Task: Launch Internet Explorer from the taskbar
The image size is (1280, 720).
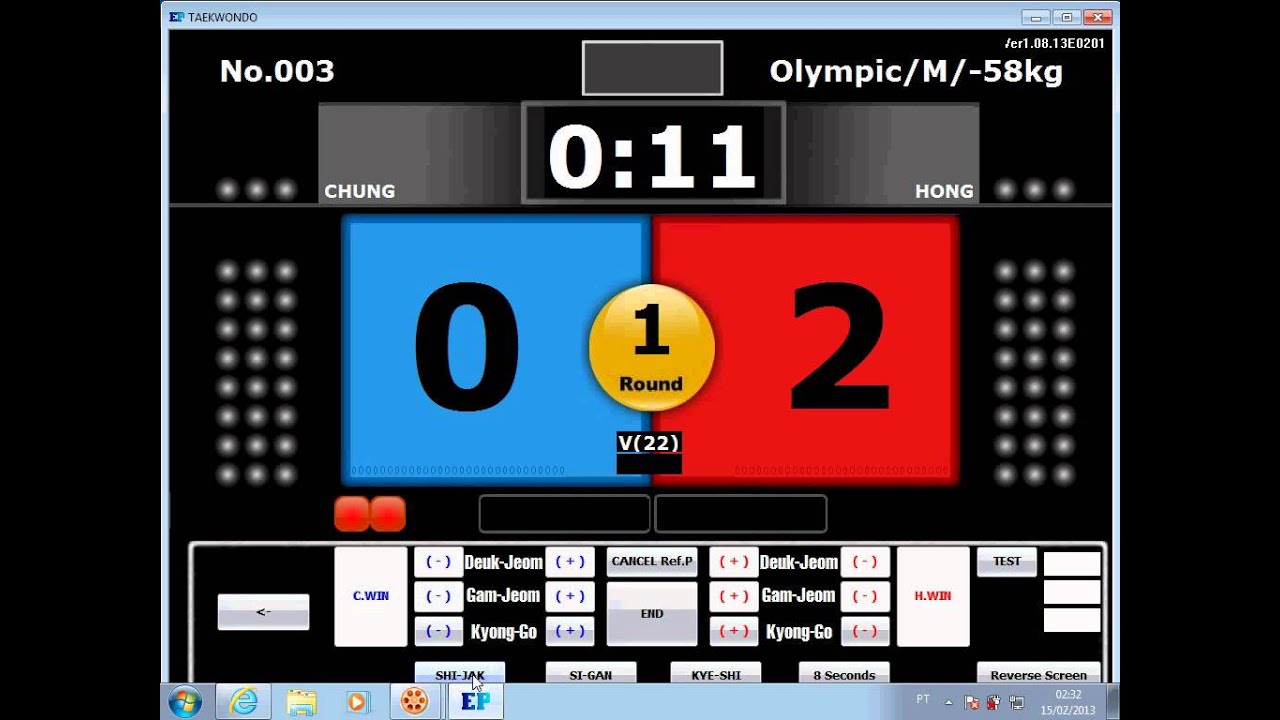Action: click(243, 702)
